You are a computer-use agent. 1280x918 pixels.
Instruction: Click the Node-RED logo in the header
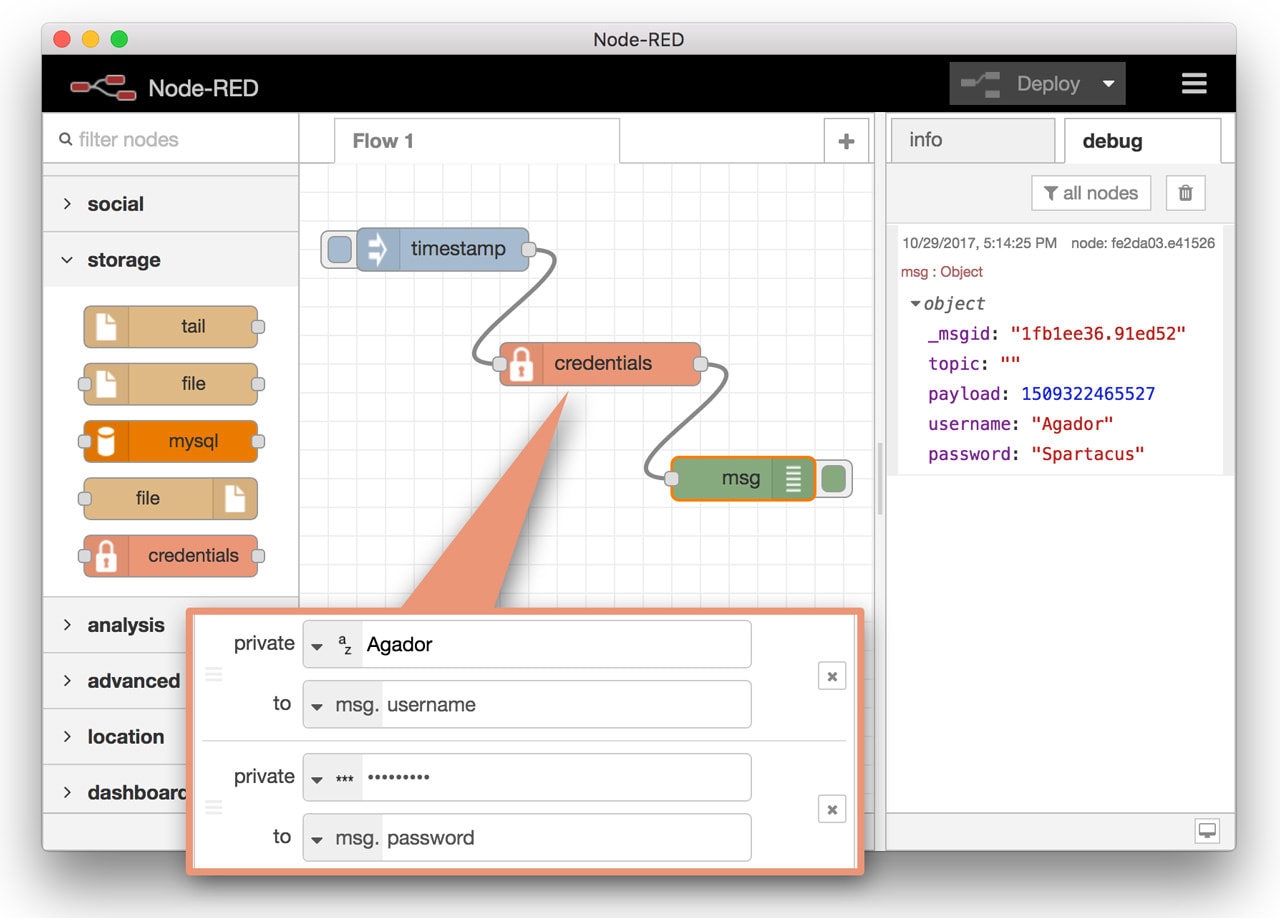103,86
